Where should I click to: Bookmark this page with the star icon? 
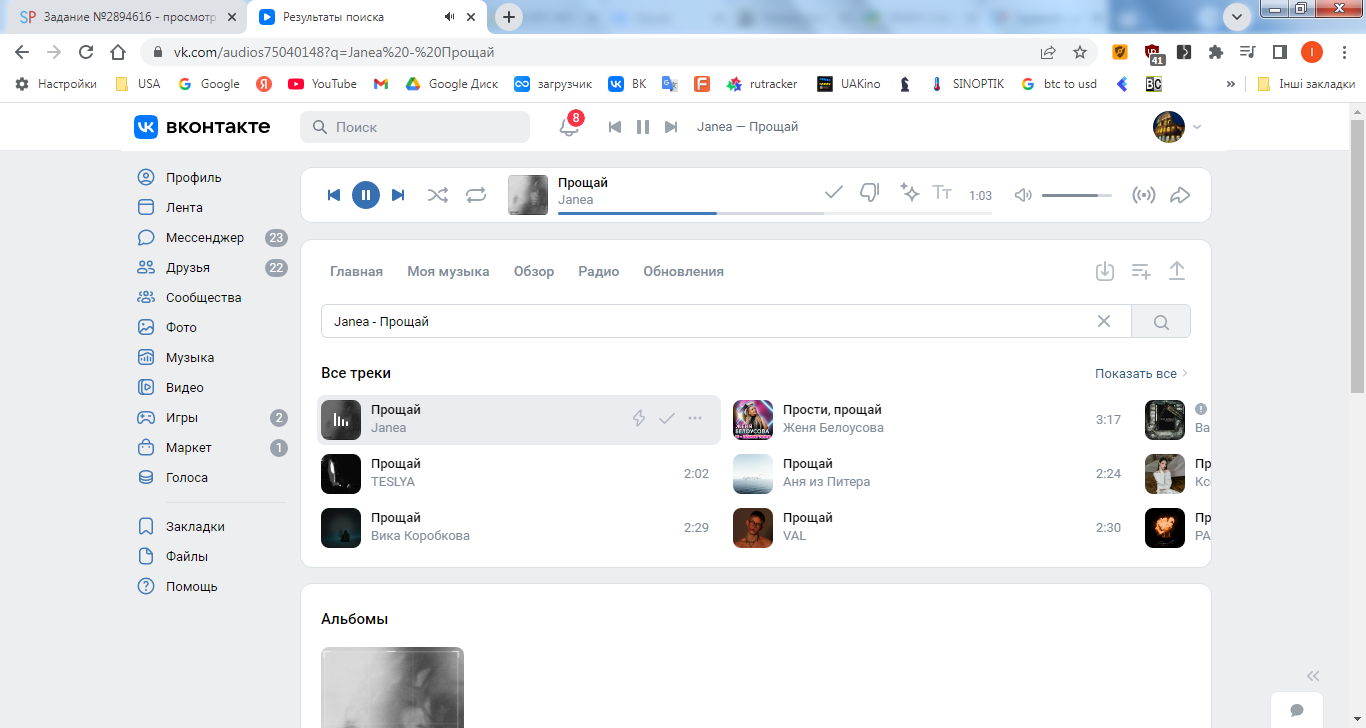click(1080, 52)
